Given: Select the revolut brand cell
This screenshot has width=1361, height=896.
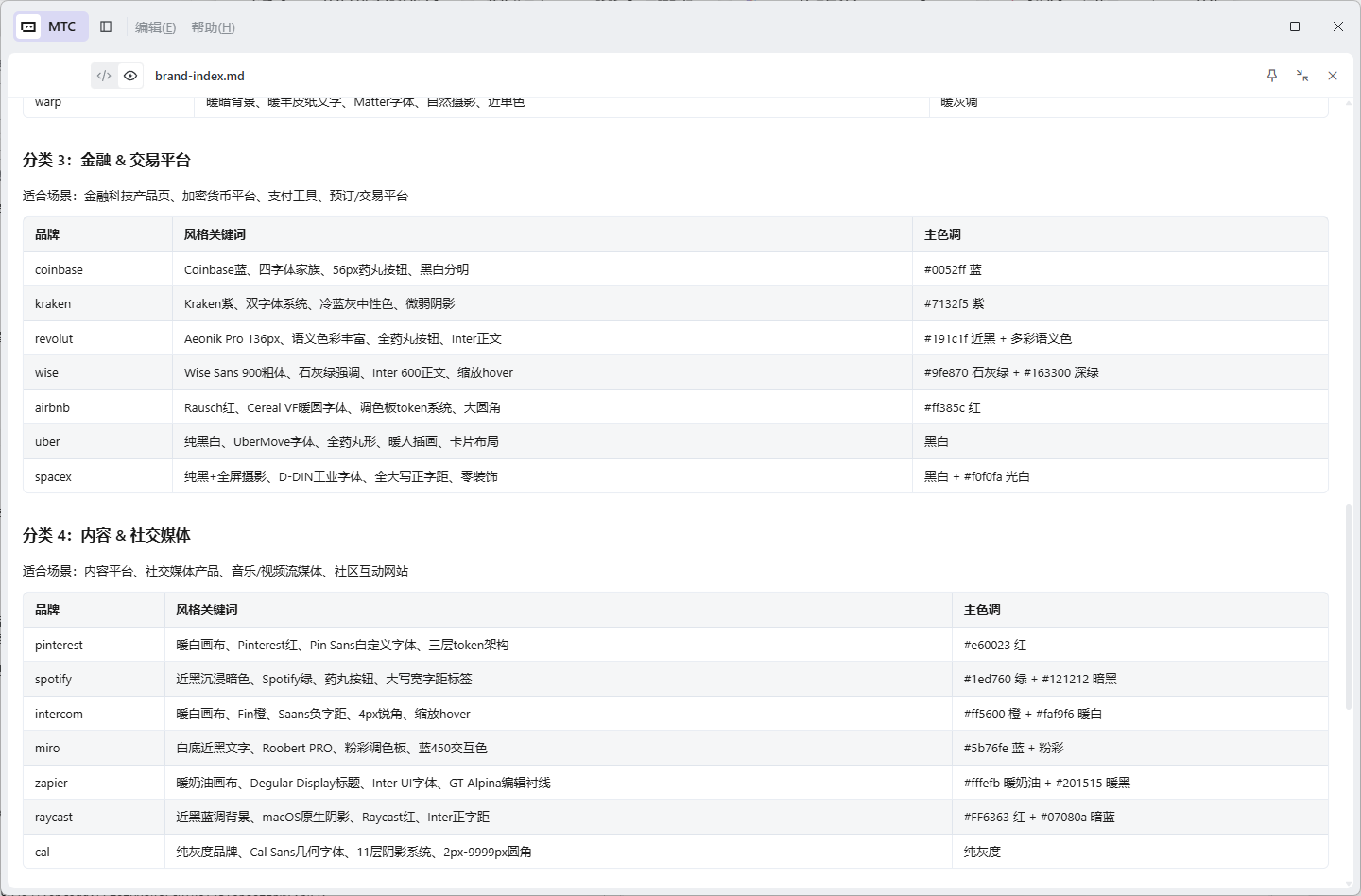Looking at the screenshot, I should [x=98, y=338].
